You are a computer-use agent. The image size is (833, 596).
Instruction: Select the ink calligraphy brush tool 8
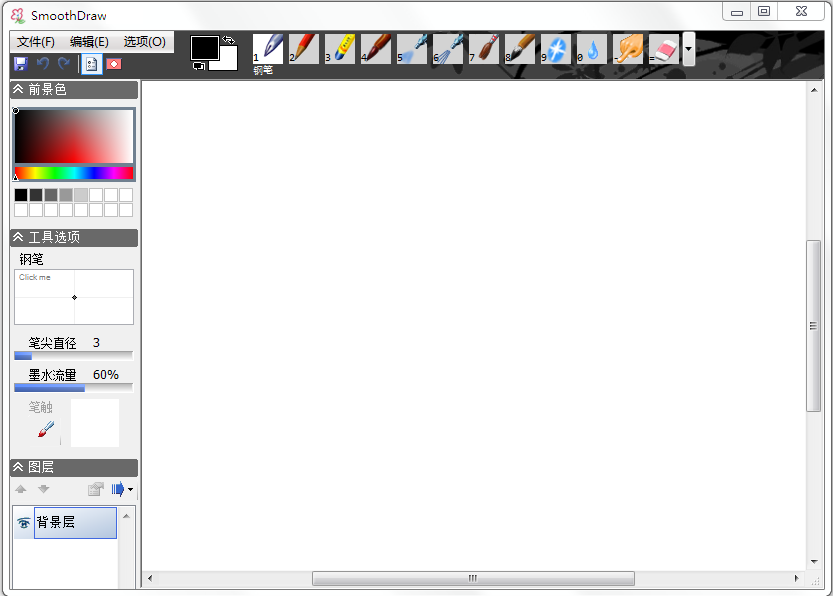click(520, 49)
